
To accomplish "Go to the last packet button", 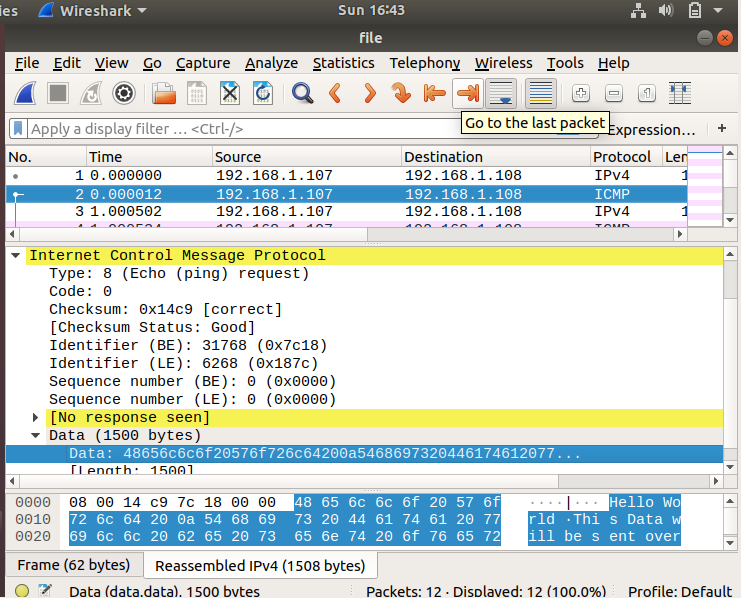I will click(467, 94).
